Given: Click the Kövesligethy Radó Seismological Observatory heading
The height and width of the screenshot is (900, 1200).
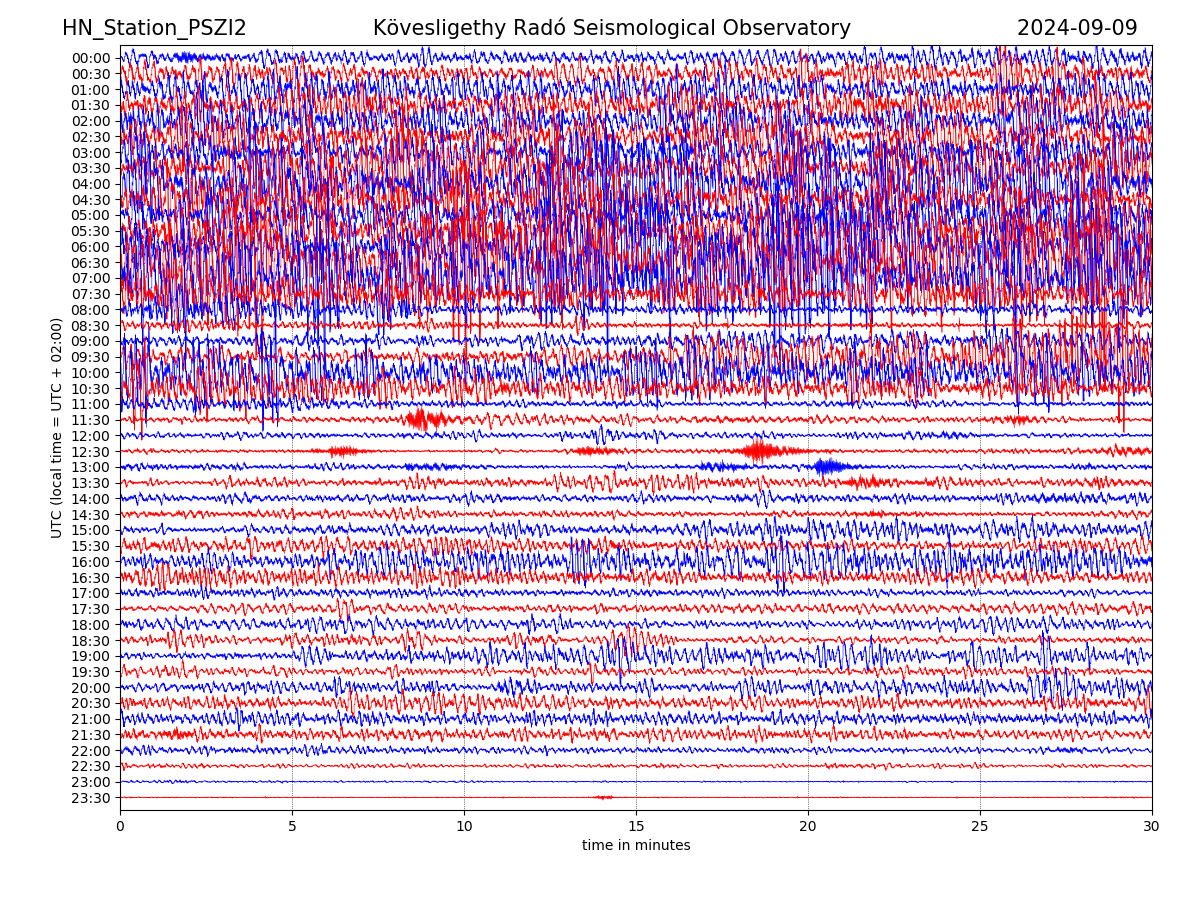Looking at the screenshot, I should [x=611, y=29].
